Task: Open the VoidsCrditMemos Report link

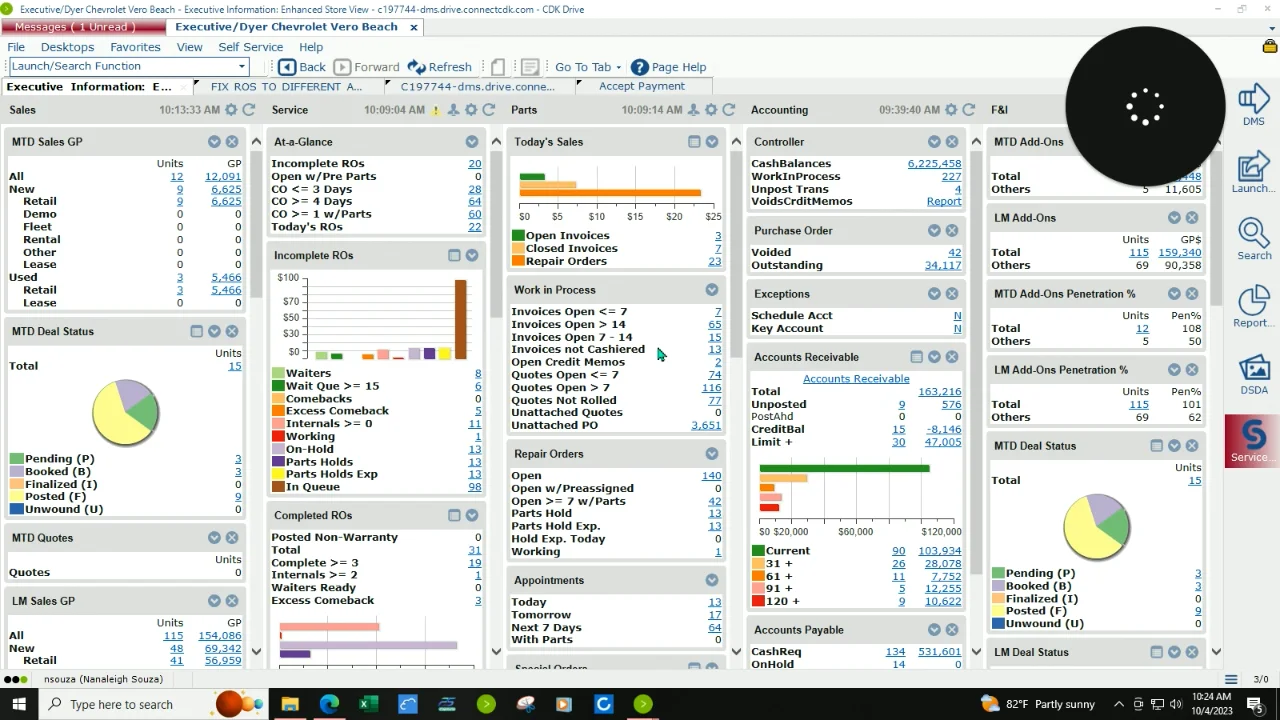Action: tap(944, 201)
